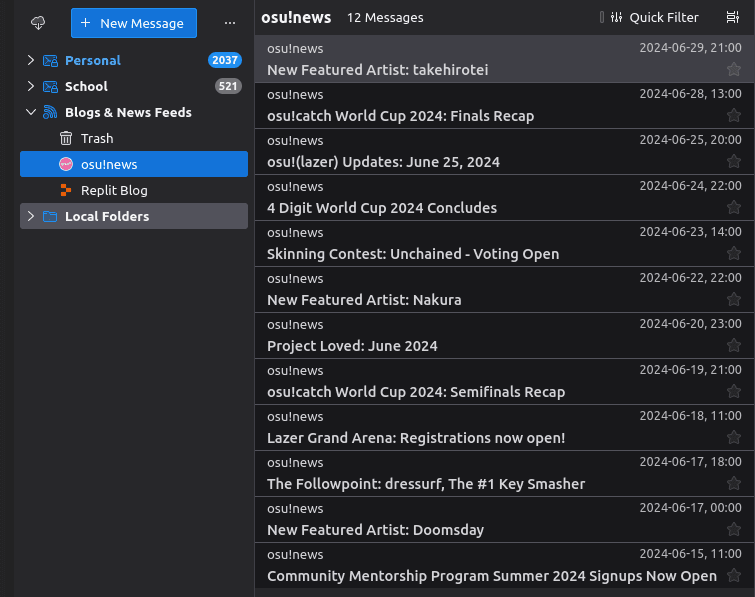Image resolution: width=755 pixels, height=597 pixels.
Task: Expand the Local Folders tree
Action: click(30, 216)
